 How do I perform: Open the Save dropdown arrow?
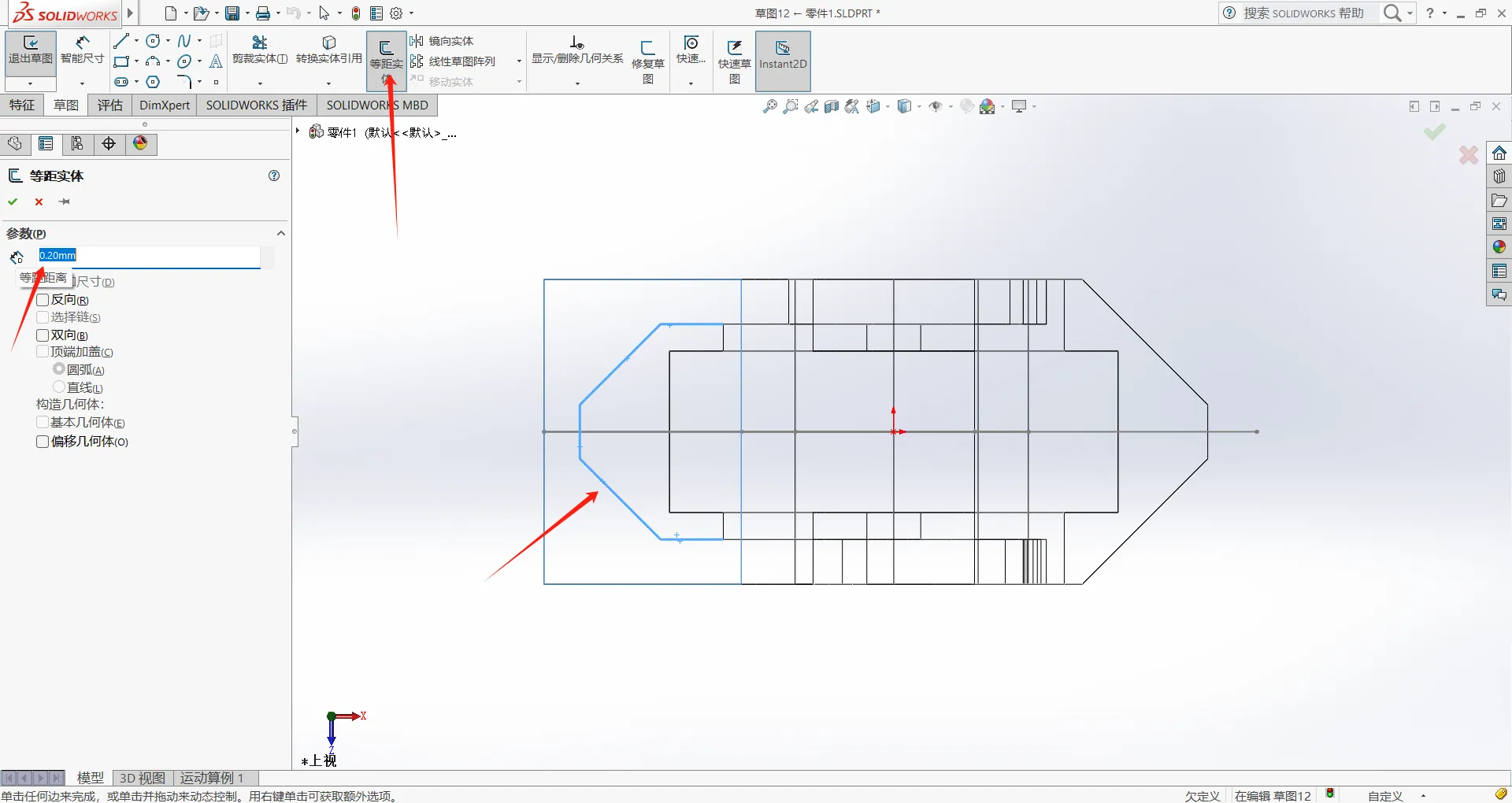[x=246, y=13]
